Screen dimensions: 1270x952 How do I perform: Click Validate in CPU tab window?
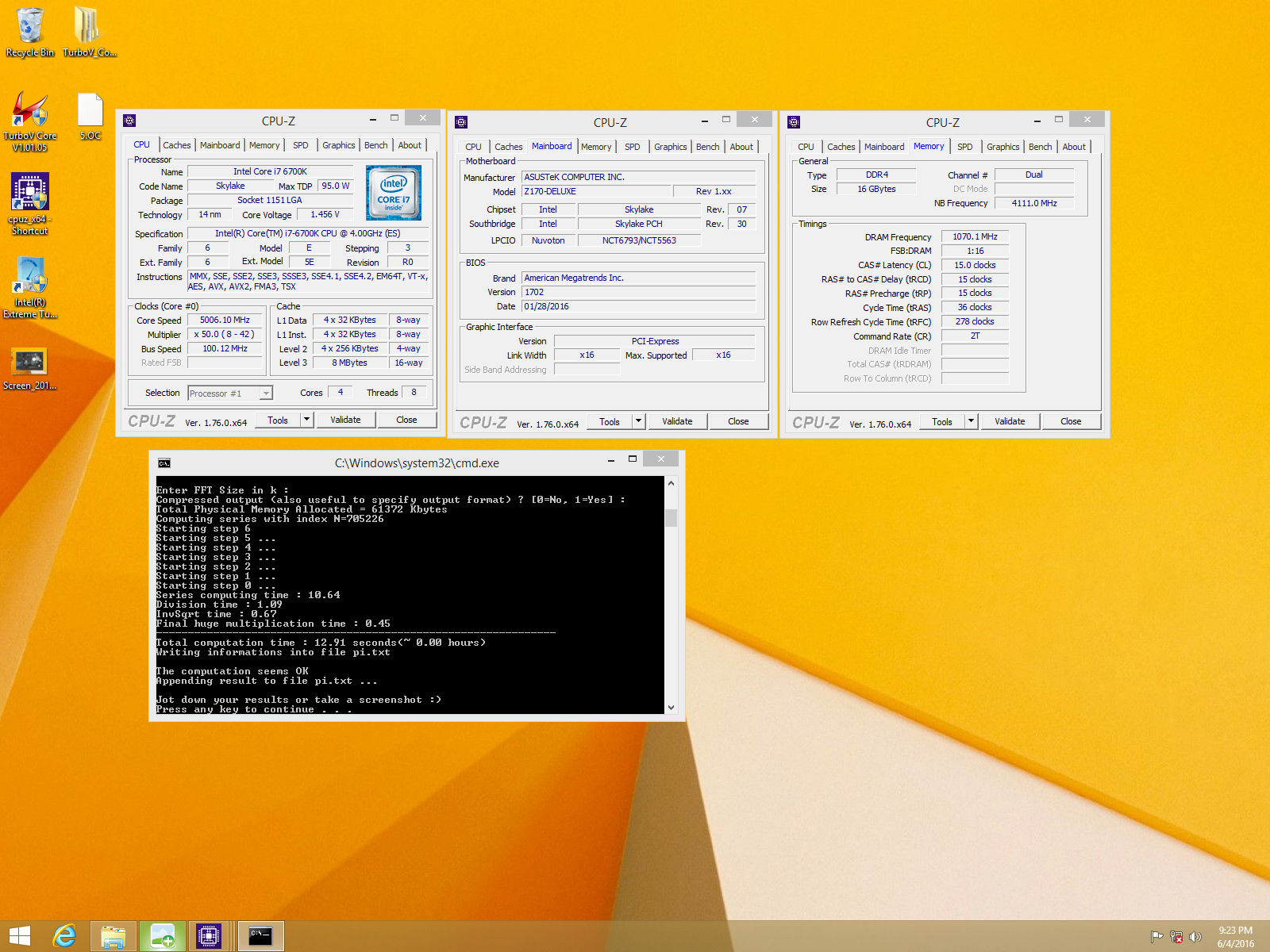(x=345, y=420)
